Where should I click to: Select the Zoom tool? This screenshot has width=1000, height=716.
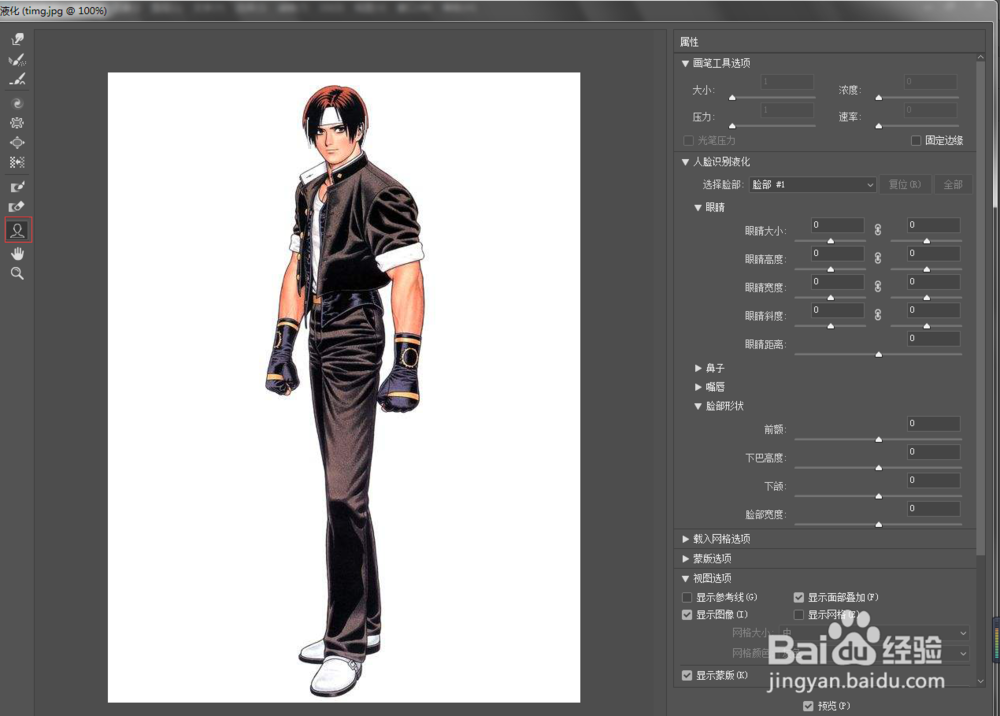(x=17, y=274)
